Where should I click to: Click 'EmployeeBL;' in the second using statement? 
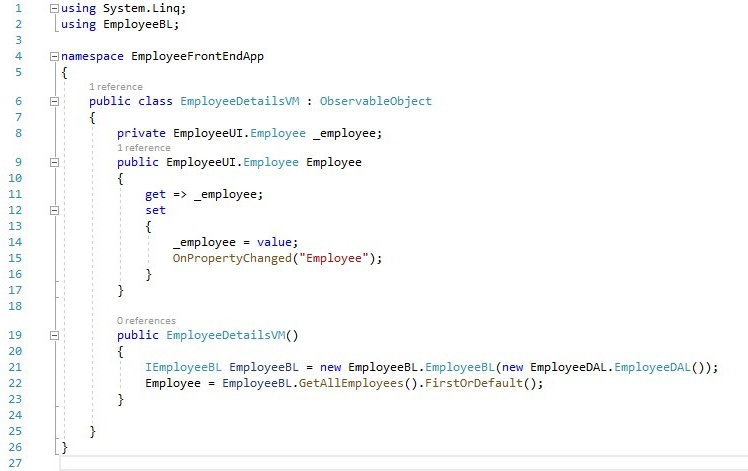[141, 24]
